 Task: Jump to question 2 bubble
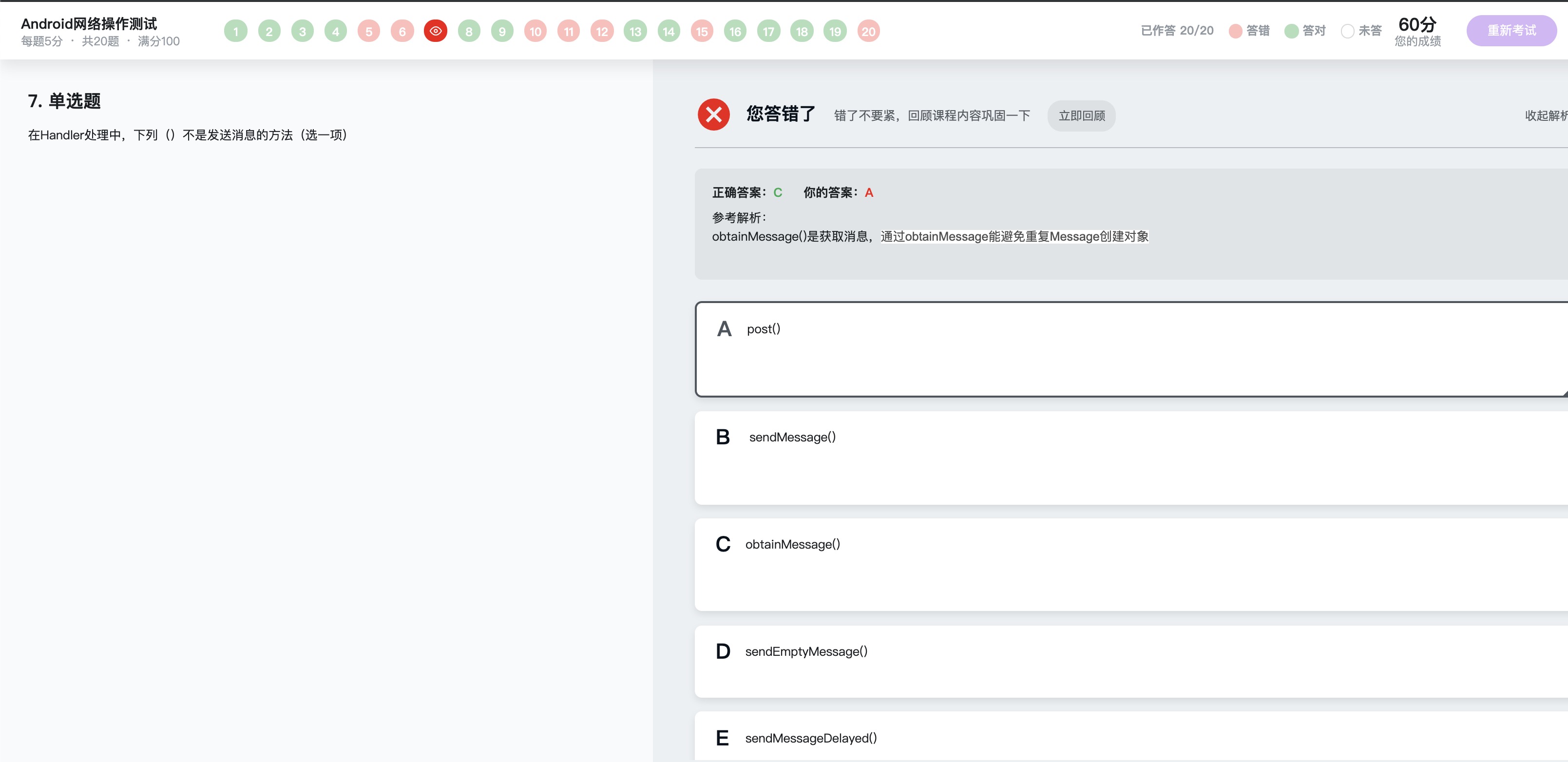tap(269, 31)
